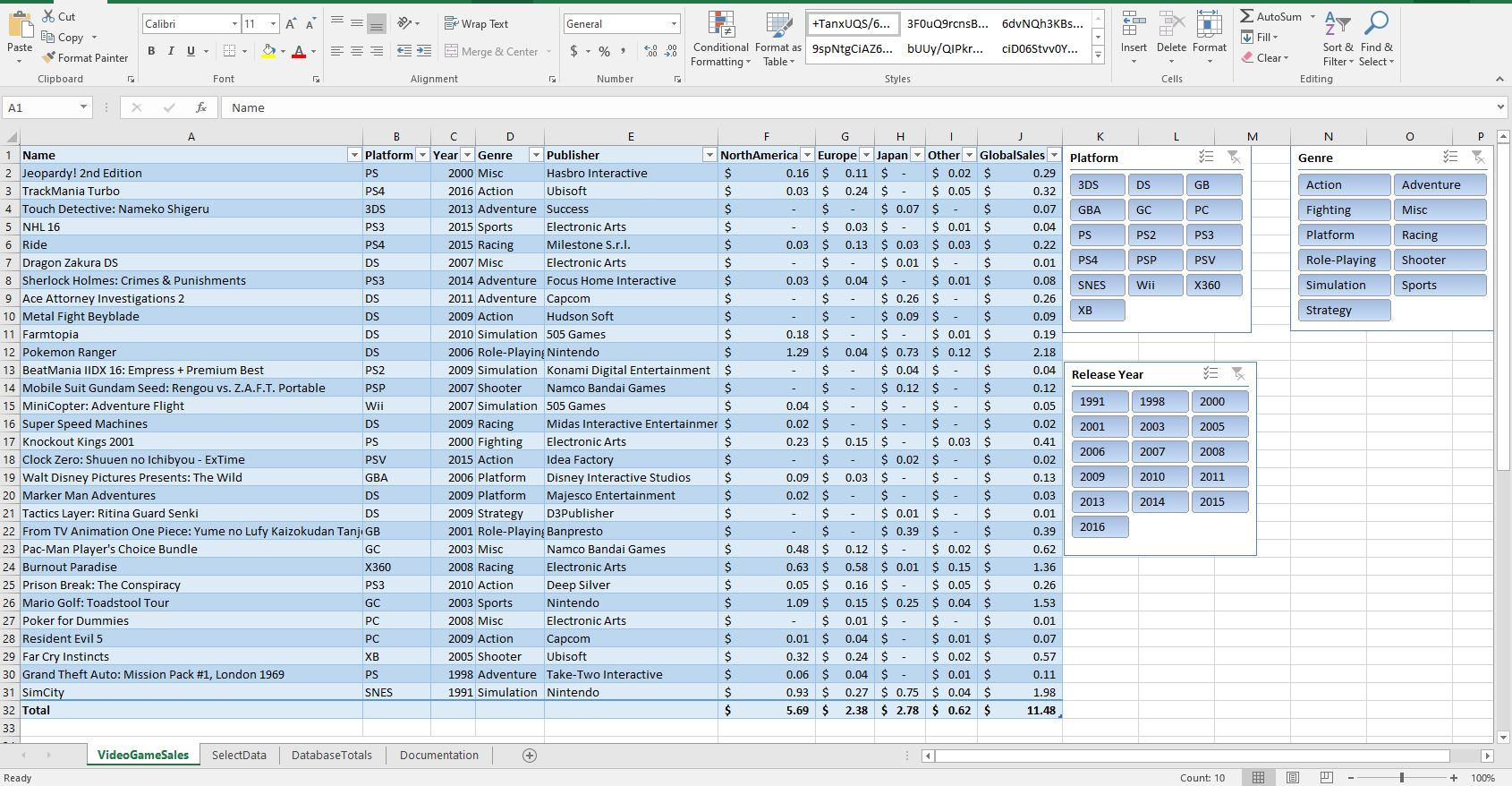Open Conditional Formatting menu
The image size is (1512, 786).
coord(720,39)
